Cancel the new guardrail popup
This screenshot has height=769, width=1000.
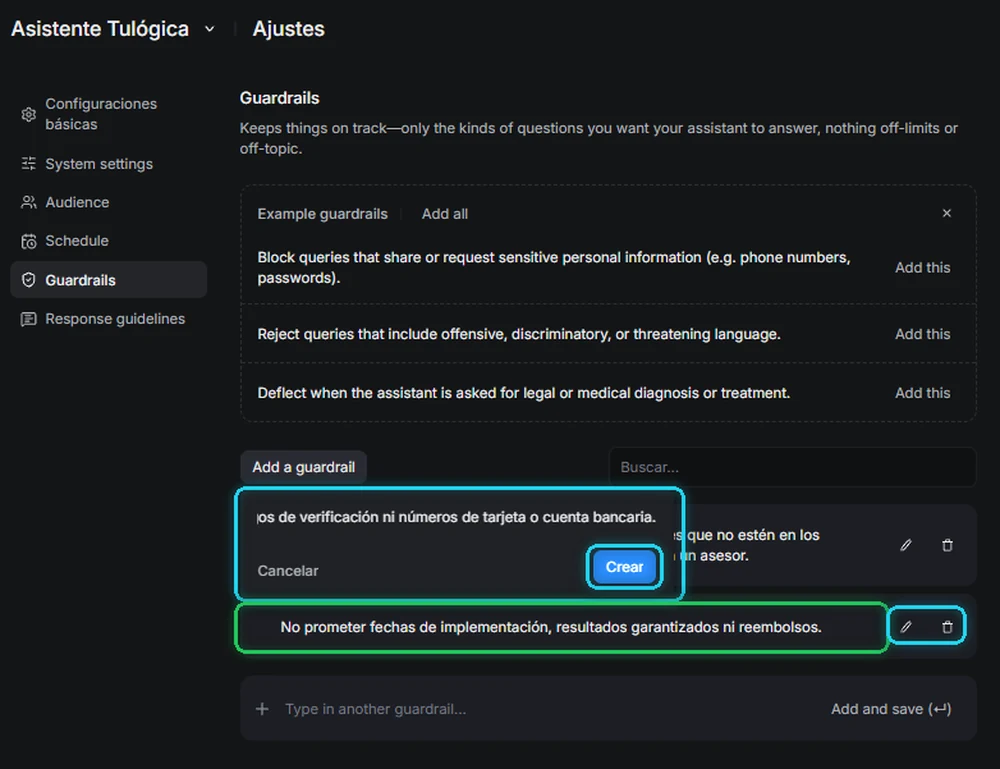[x=288, y=571]
